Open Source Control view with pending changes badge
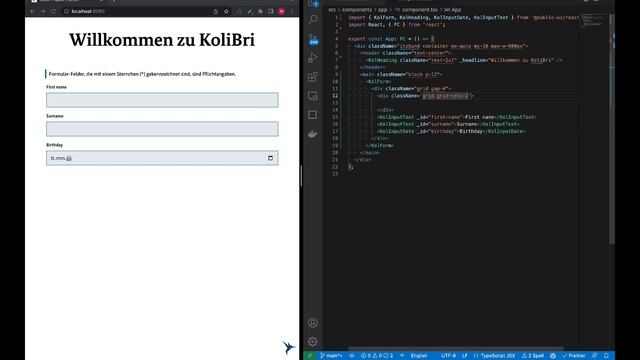 (313, 39)
